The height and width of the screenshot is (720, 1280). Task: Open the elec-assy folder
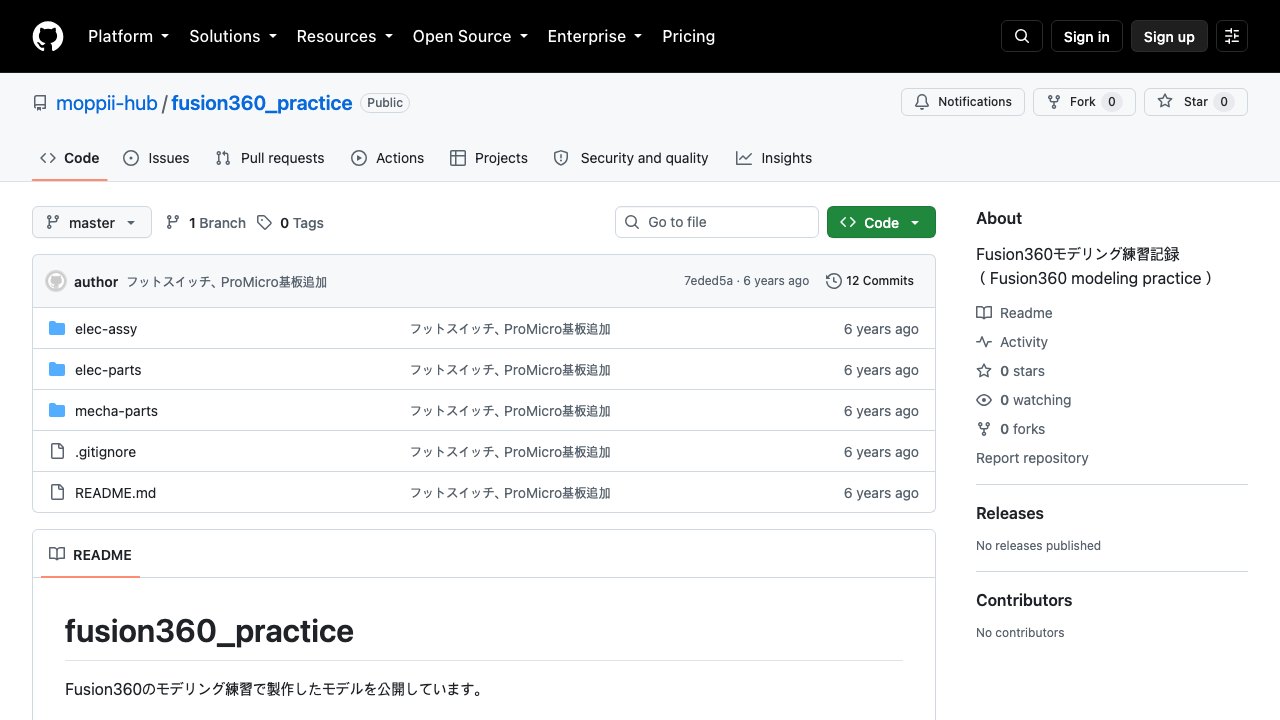106,329
